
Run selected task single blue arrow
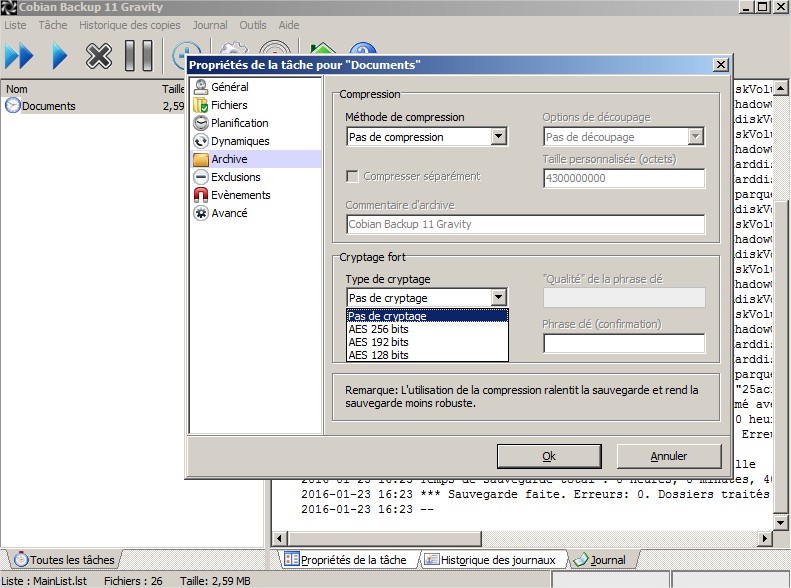point(60,56)
